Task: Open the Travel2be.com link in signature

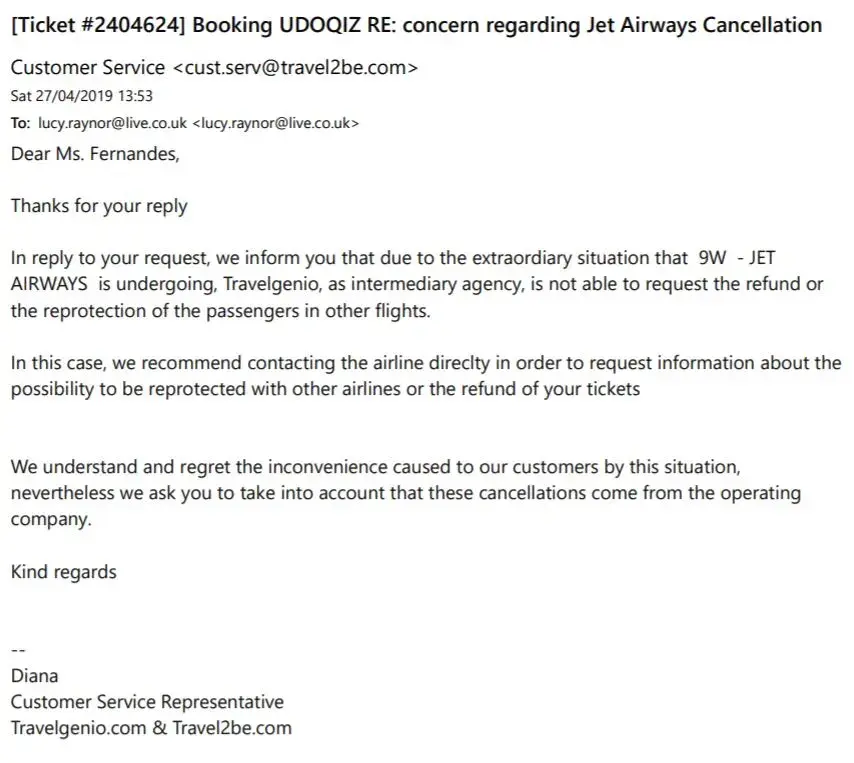Action: 232,728
